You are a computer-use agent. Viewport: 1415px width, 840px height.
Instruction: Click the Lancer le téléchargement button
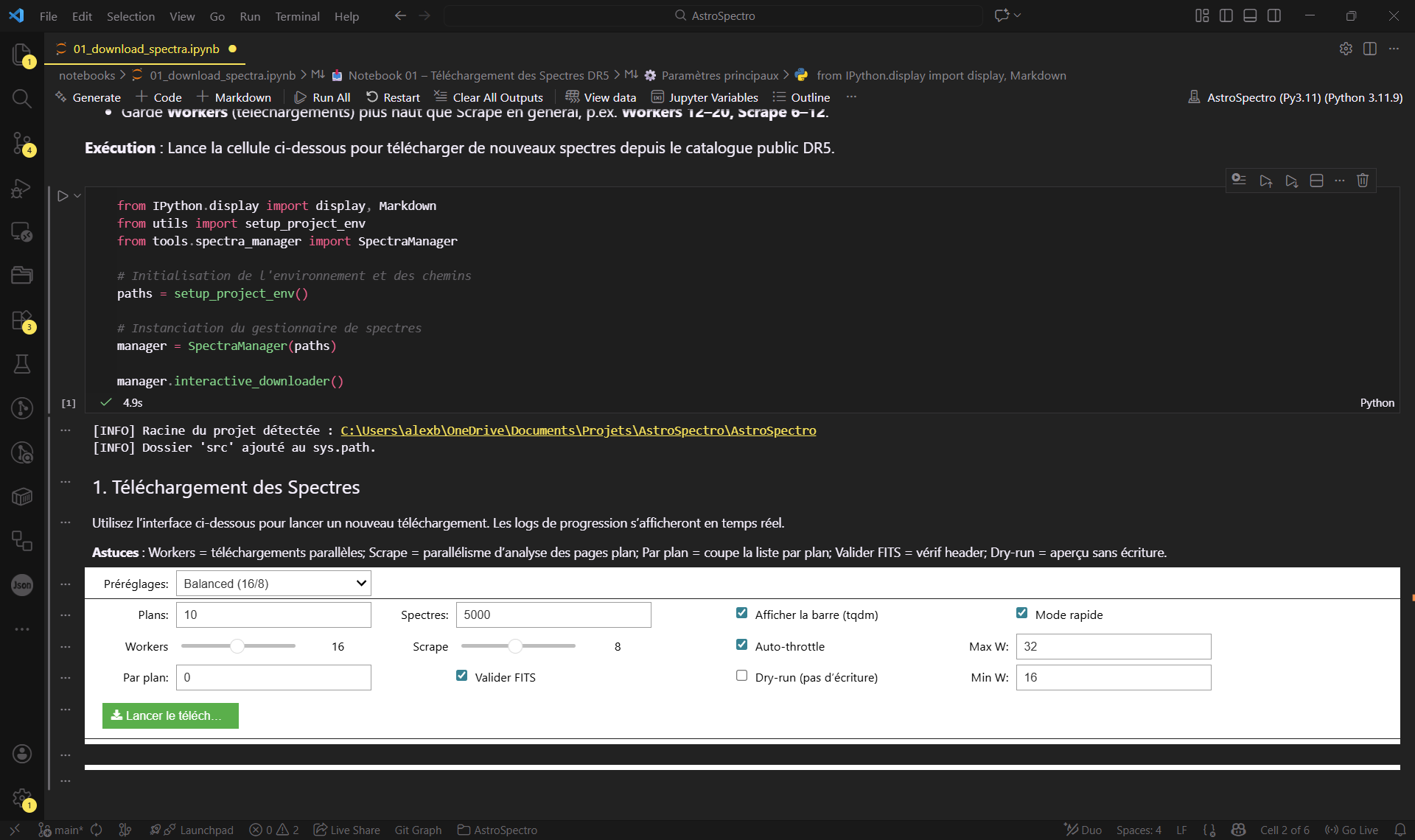coord(170,715)
